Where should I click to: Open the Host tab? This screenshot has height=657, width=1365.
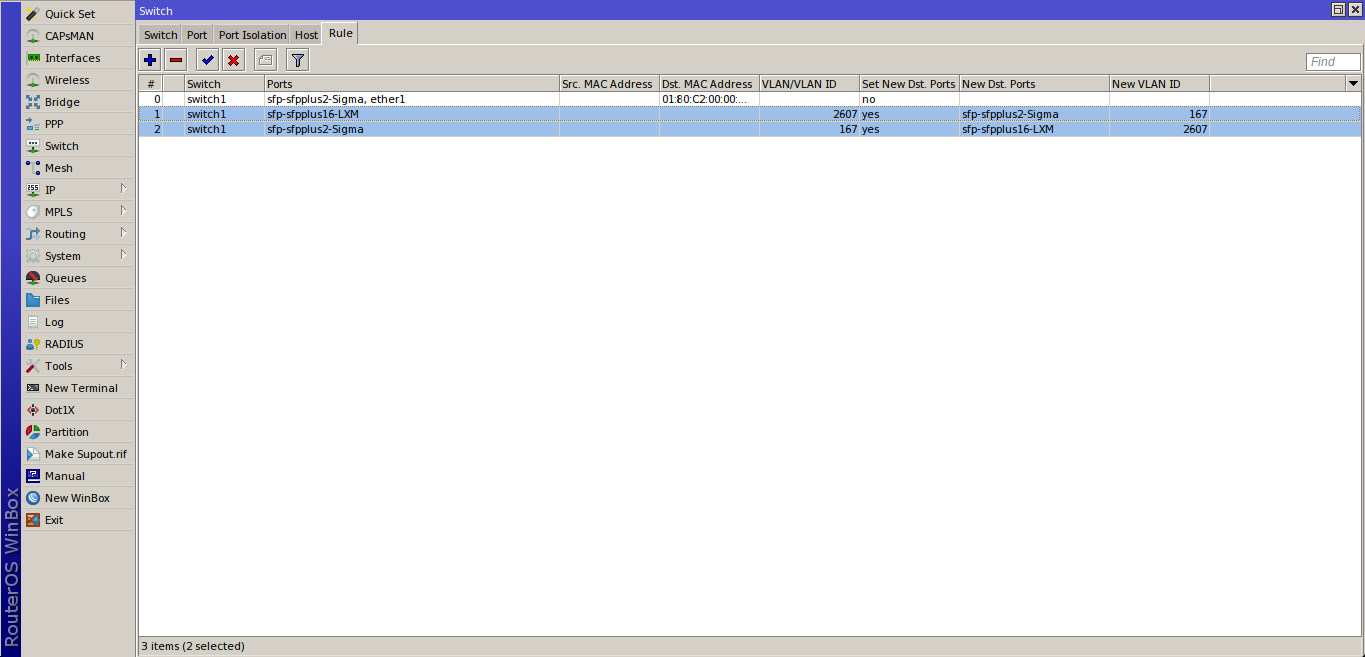click(306, 35)
